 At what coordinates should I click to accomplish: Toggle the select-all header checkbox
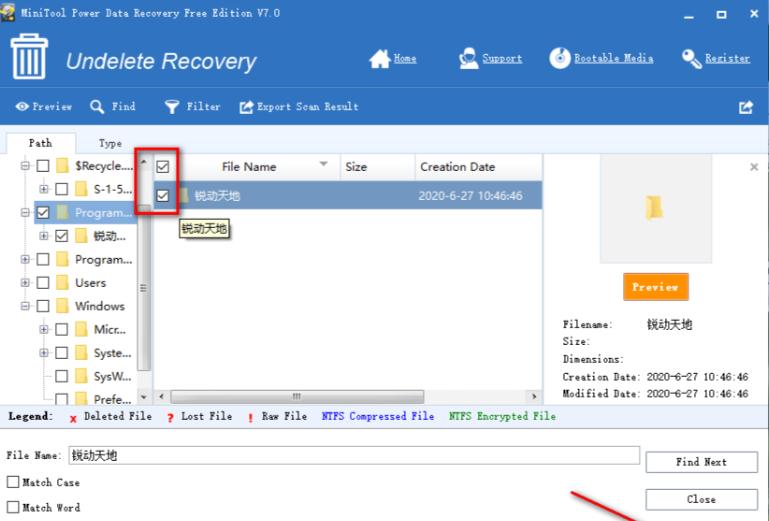click(163, 167)
